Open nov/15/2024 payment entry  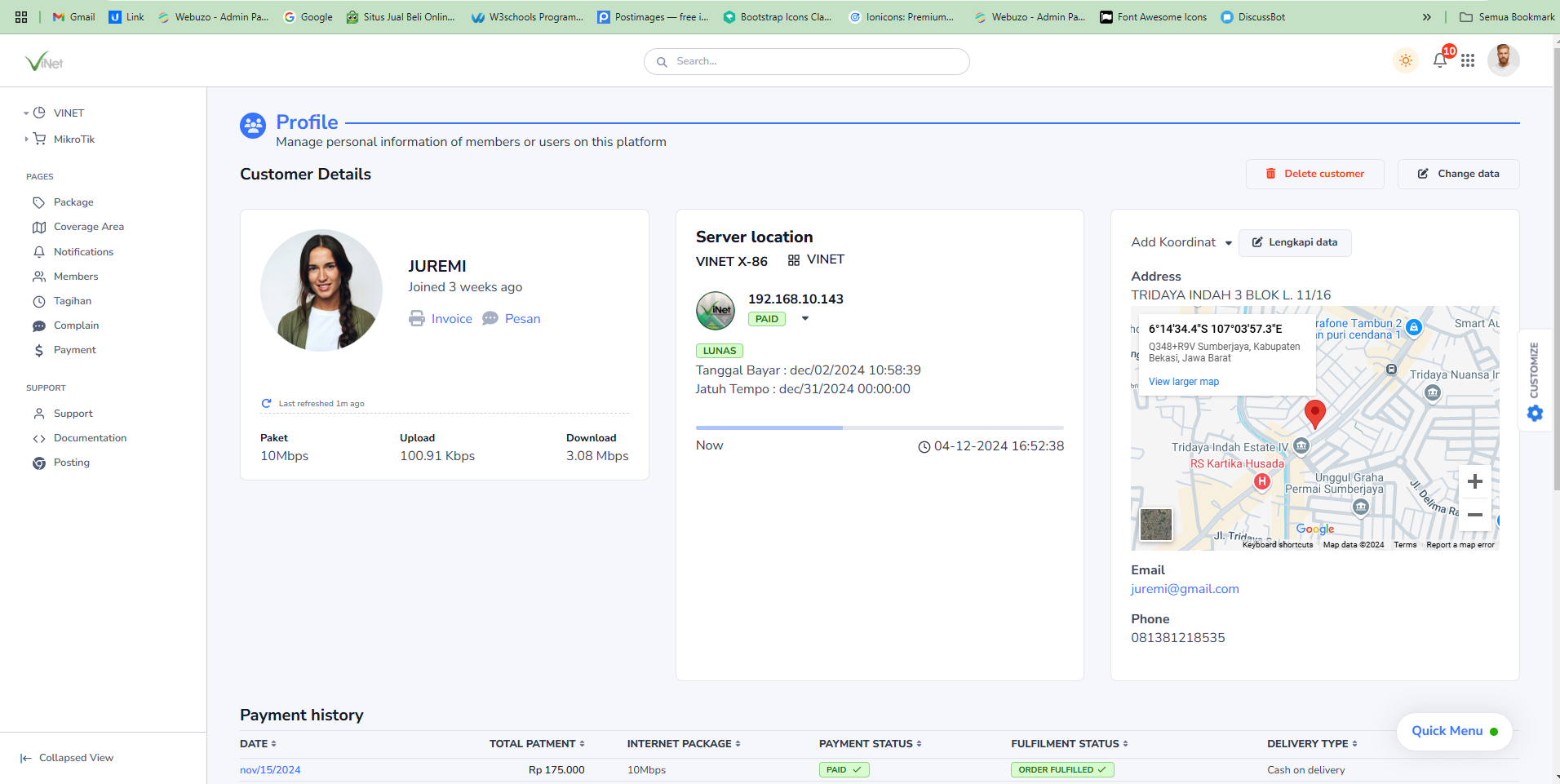pos(270,770)
